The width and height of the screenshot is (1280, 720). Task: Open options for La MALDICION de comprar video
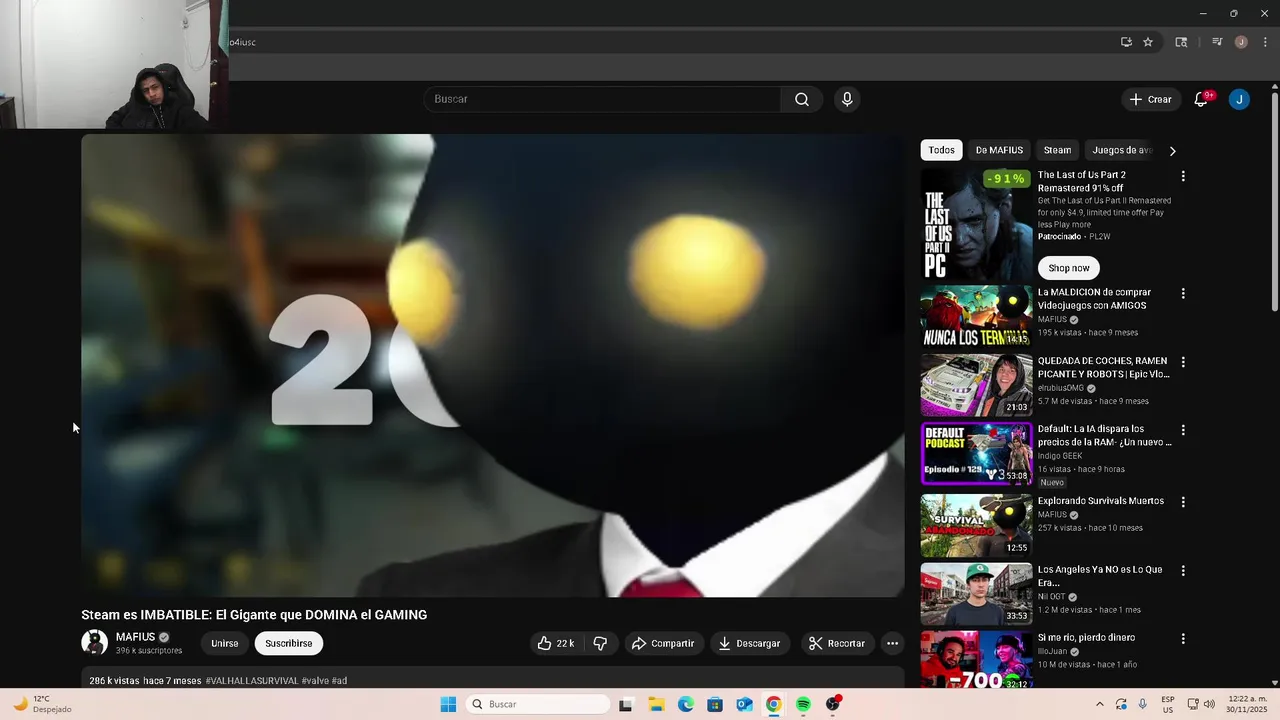pos(1183,294)
